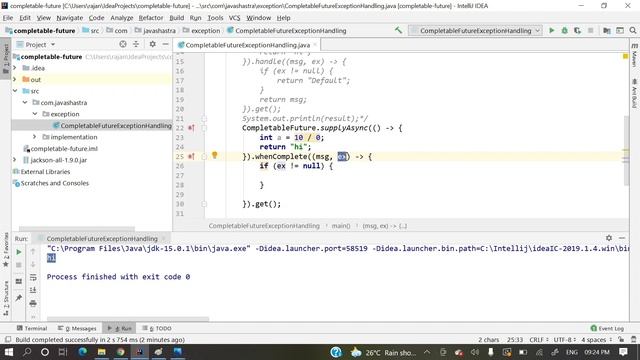The width and height of the screenshot is (640, 360).
Task: Collapse the exception package
Action: point(35,113)
